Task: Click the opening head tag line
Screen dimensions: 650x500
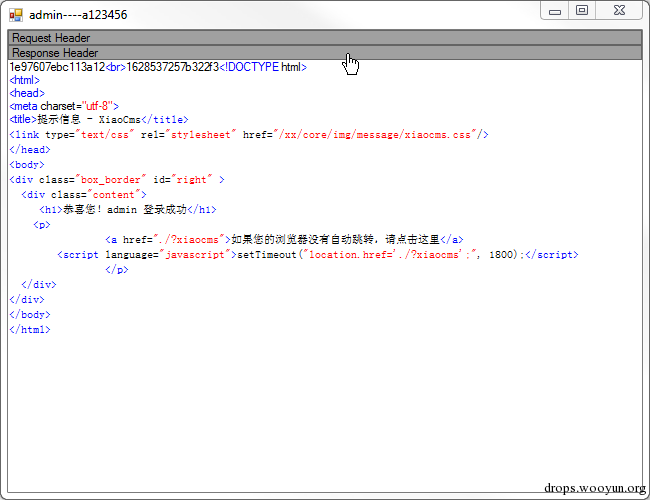Action: 27,93
